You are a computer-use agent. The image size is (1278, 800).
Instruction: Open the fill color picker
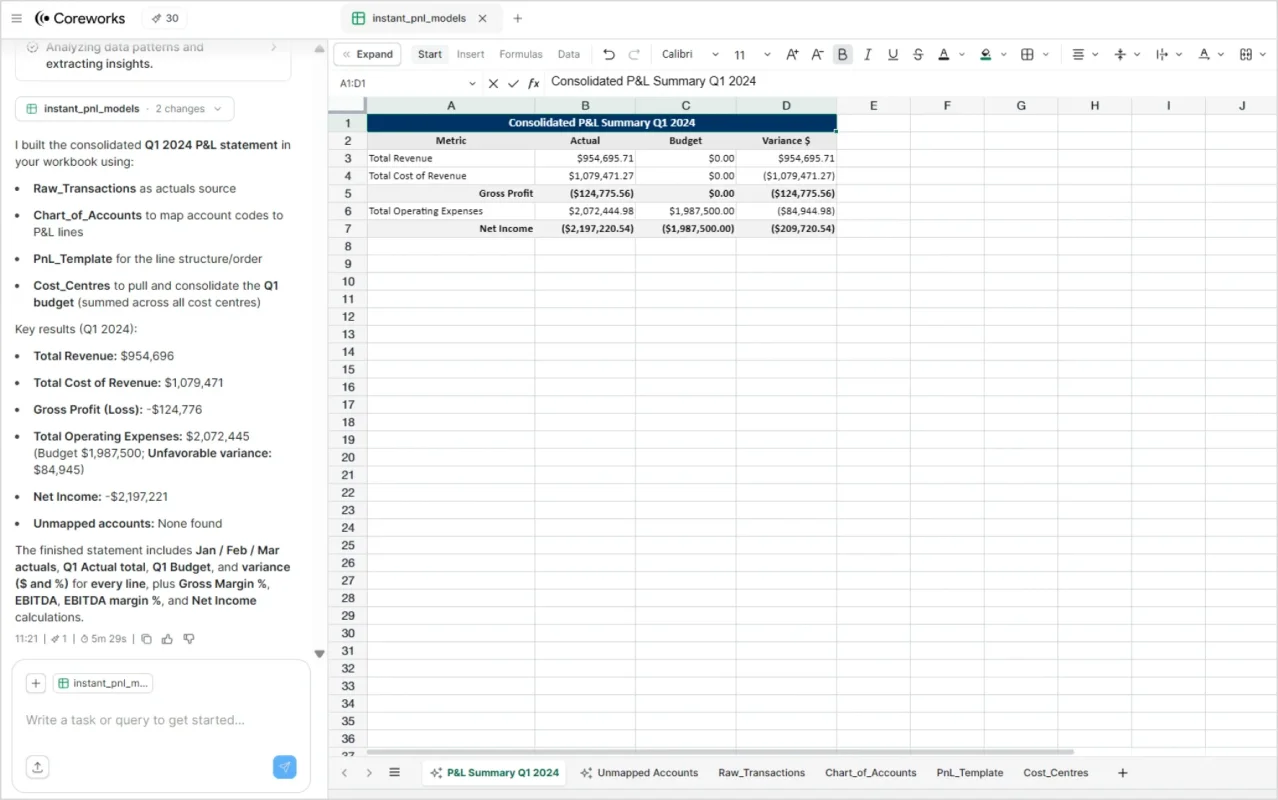986,55
